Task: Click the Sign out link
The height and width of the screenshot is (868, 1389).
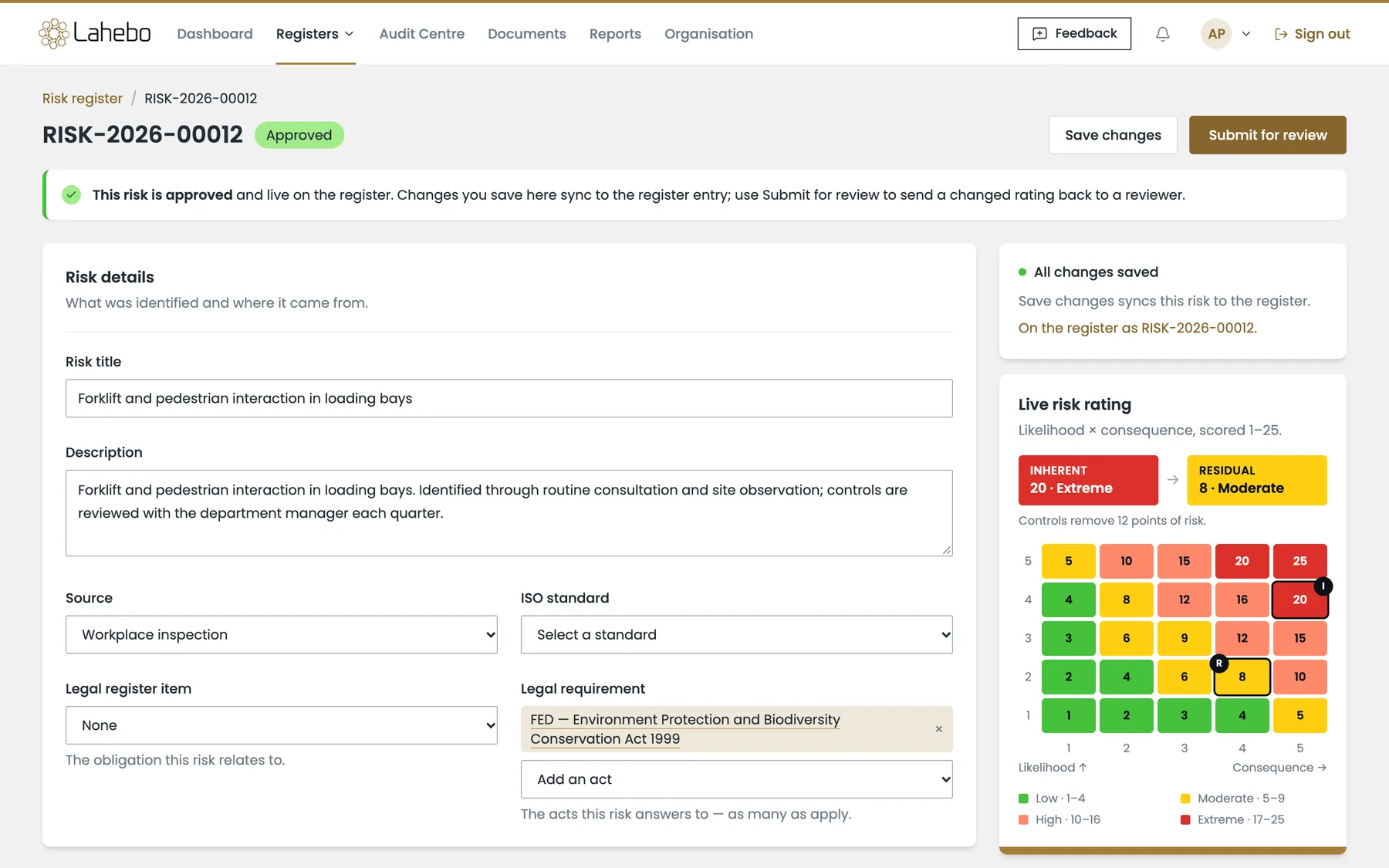Action: coord(1312,34)
